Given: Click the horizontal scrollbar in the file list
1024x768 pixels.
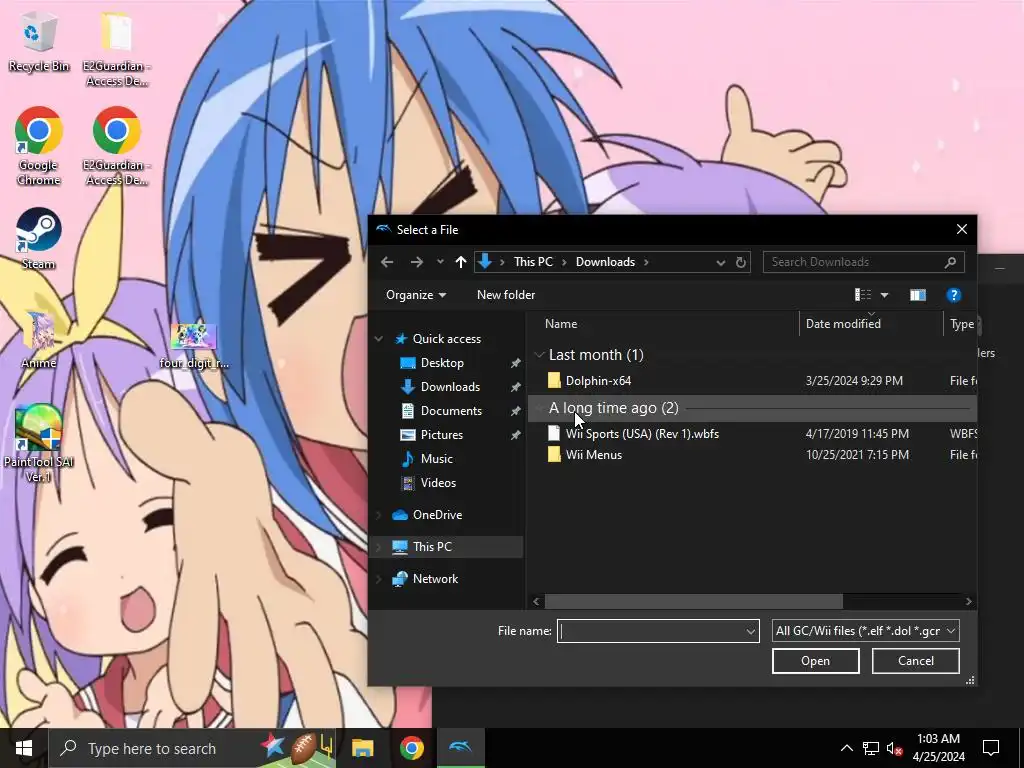Looking at the screenshot, I should coord(694,601).
